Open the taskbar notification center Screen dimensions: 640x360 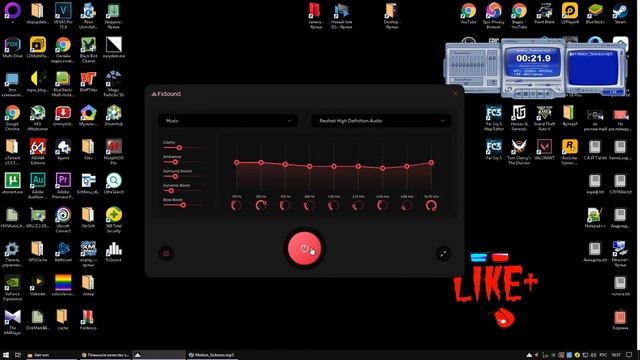pos(629,355)
